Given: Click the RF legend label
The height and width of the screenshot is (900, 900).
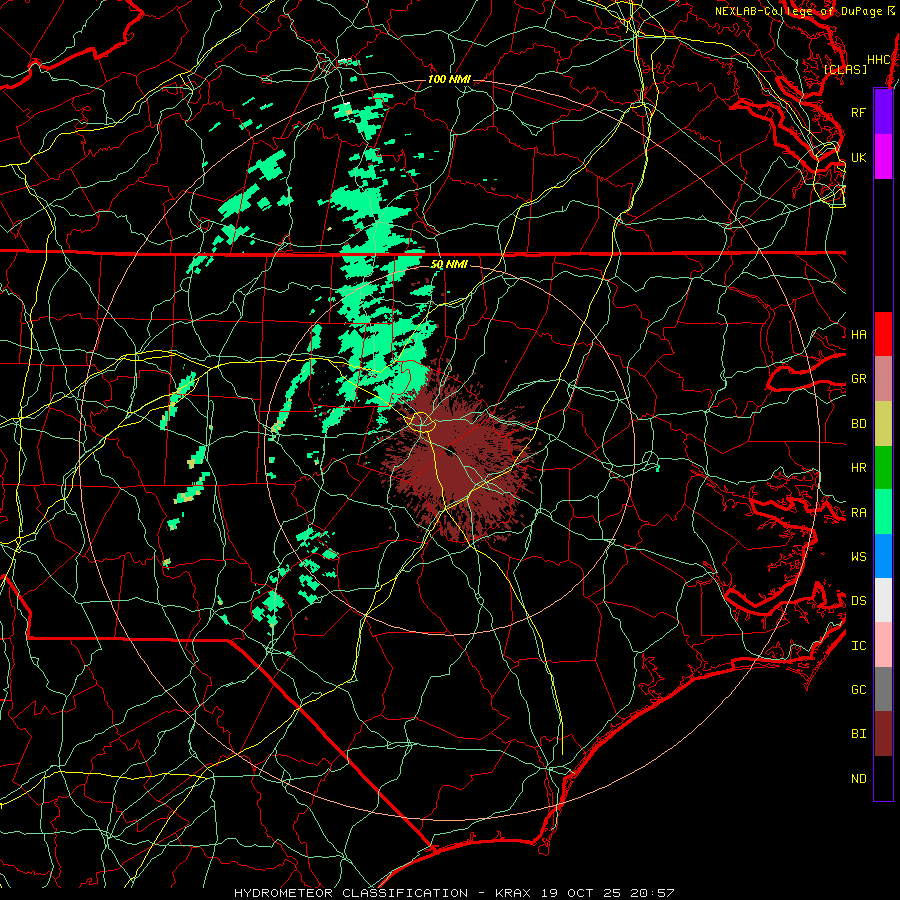Looking at the screenshot, I should [859, 112].
